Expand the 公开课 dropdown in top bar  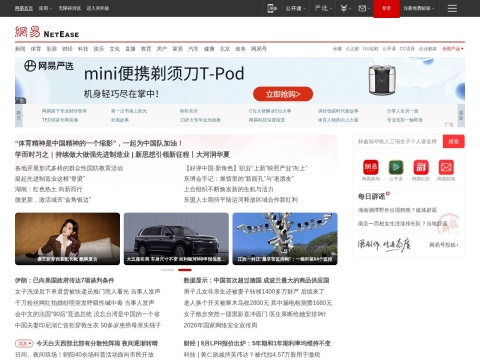tap(295, 8)
